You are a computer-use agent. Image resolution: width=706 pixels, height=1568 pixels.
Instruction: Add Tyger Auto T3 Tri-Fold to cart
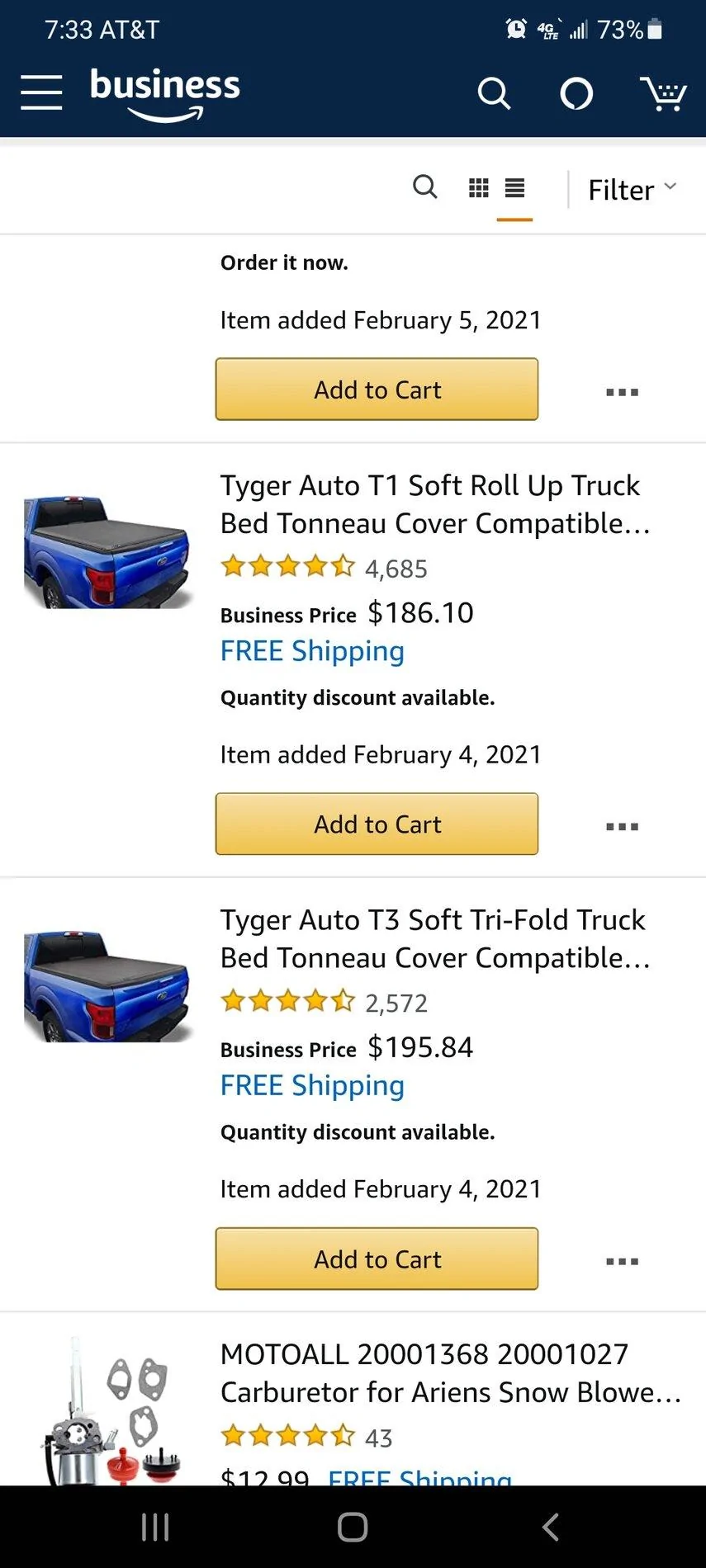point(377,1259)
